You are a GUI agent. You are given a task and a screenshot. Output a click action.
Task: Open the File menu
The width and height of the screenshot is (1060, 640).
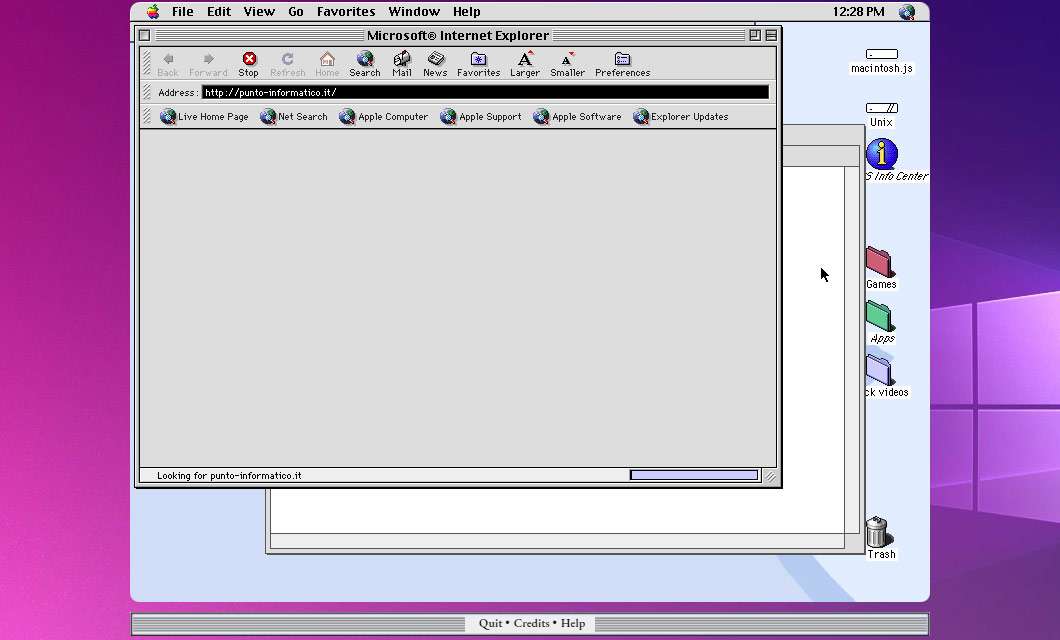click(x=183, y=11)
